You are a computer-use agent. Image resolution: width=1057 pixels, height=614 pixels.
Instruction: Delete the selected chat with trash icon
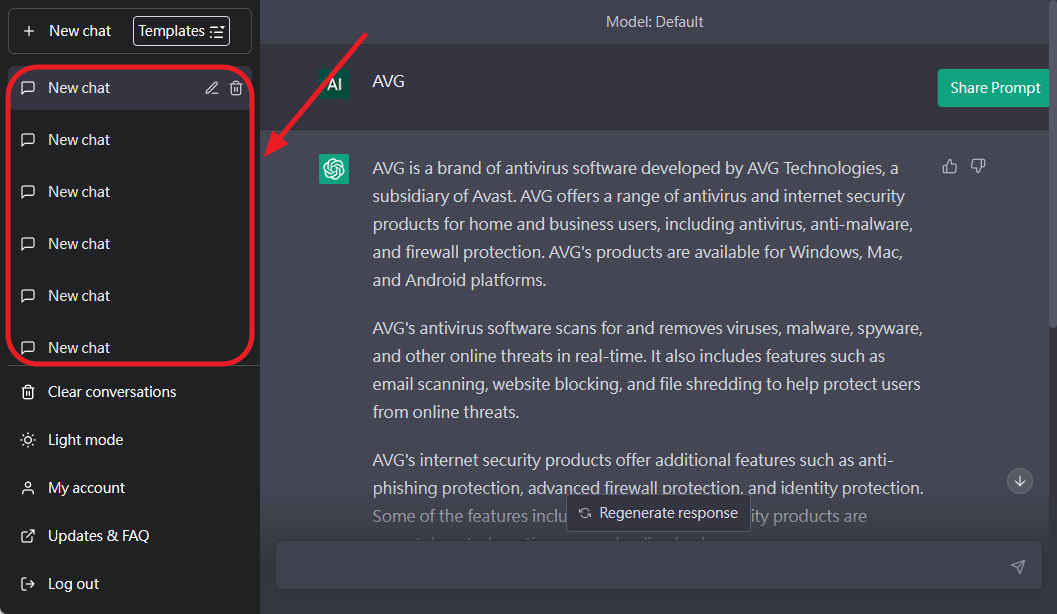tap(236, 88)
